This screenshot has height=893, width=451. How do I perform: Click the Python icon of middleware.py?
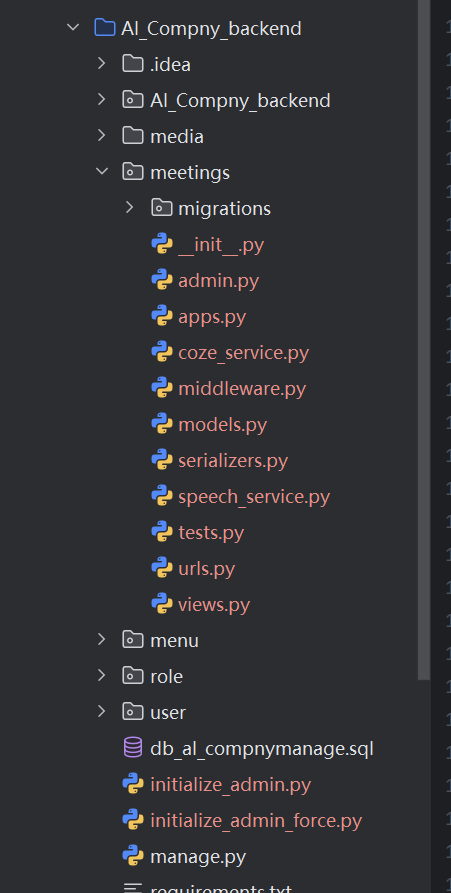point(162,388)
